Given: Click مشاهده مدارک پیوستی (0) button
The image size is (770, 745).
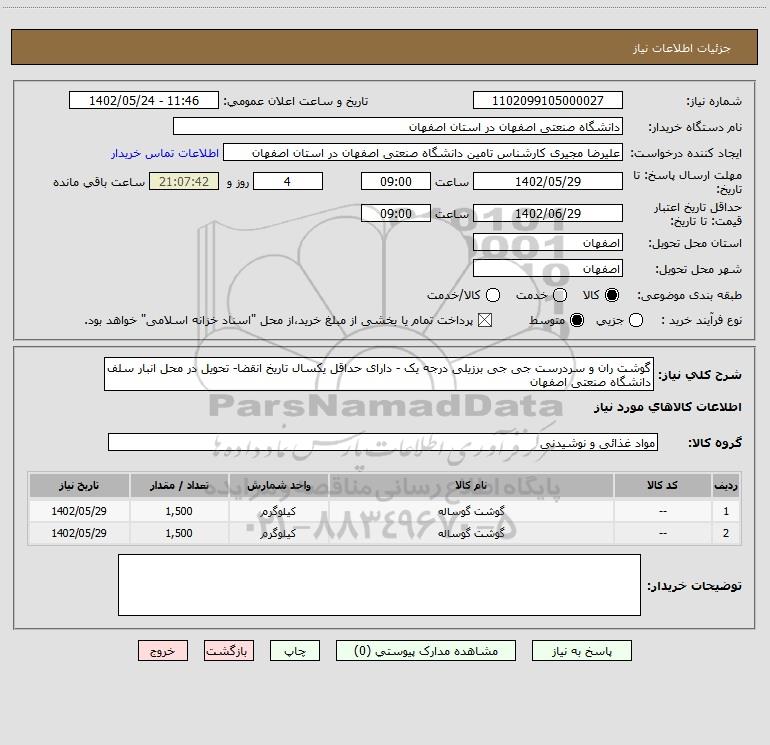Looking at the screenshot, I should coord(426,651).
